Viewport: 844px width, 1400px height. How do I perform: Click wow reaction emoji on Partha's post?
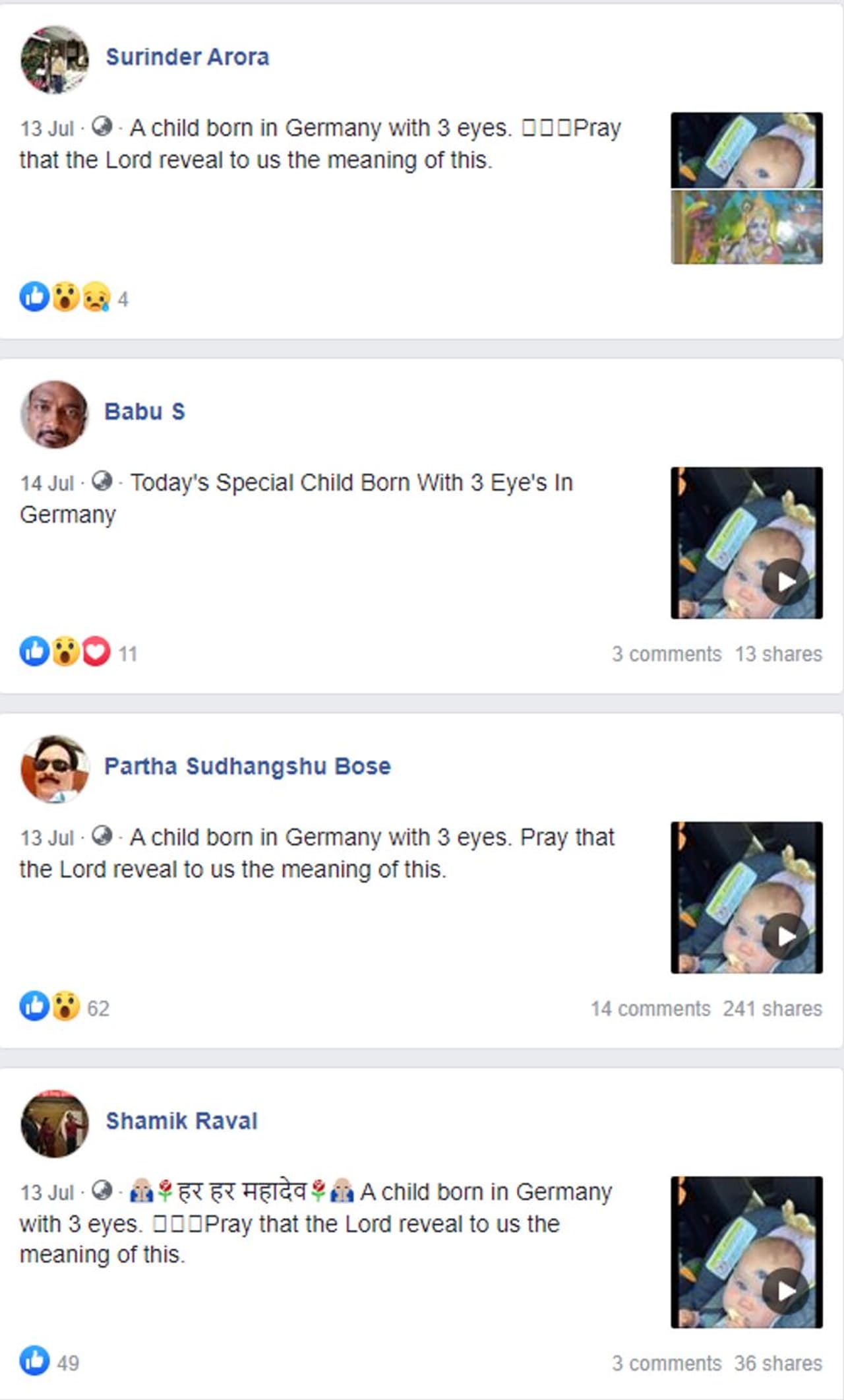pos(65,1006)
